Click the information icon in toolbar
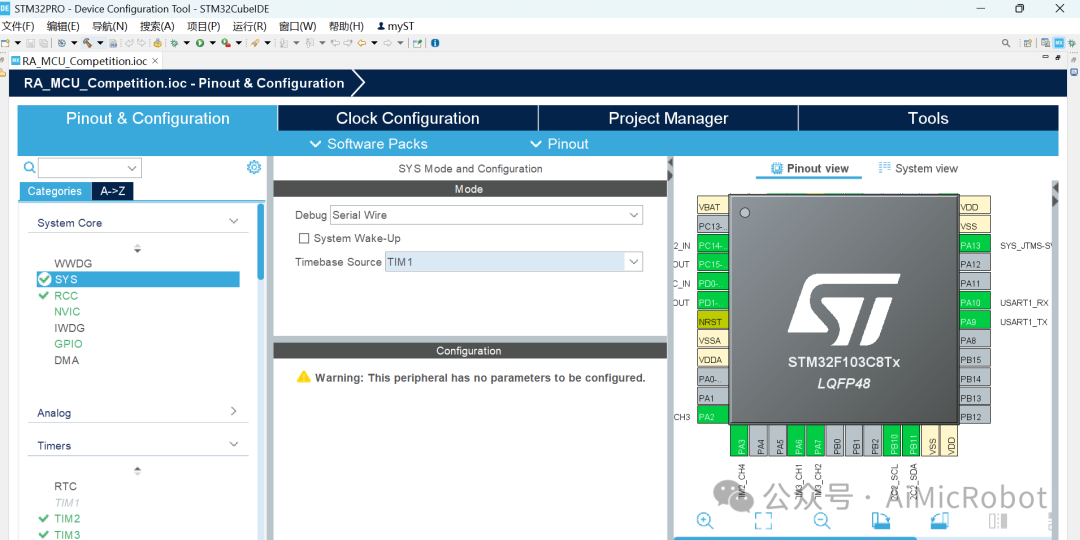Image resolution: width=1080 pixels, height=540 pixels. tap(435, 43)
